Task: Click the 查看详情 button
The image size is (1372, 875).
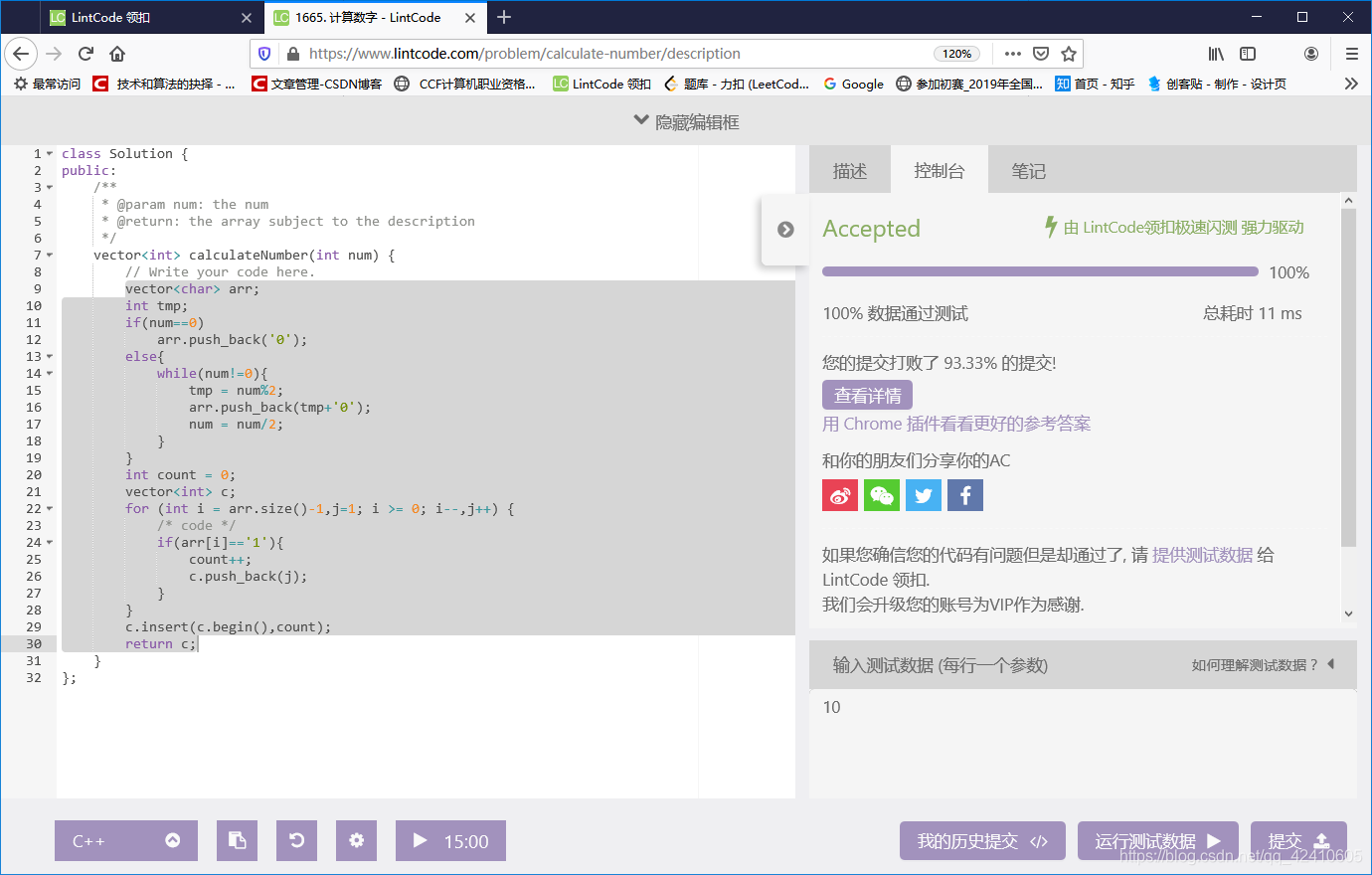Action: (x=867, y=395)
